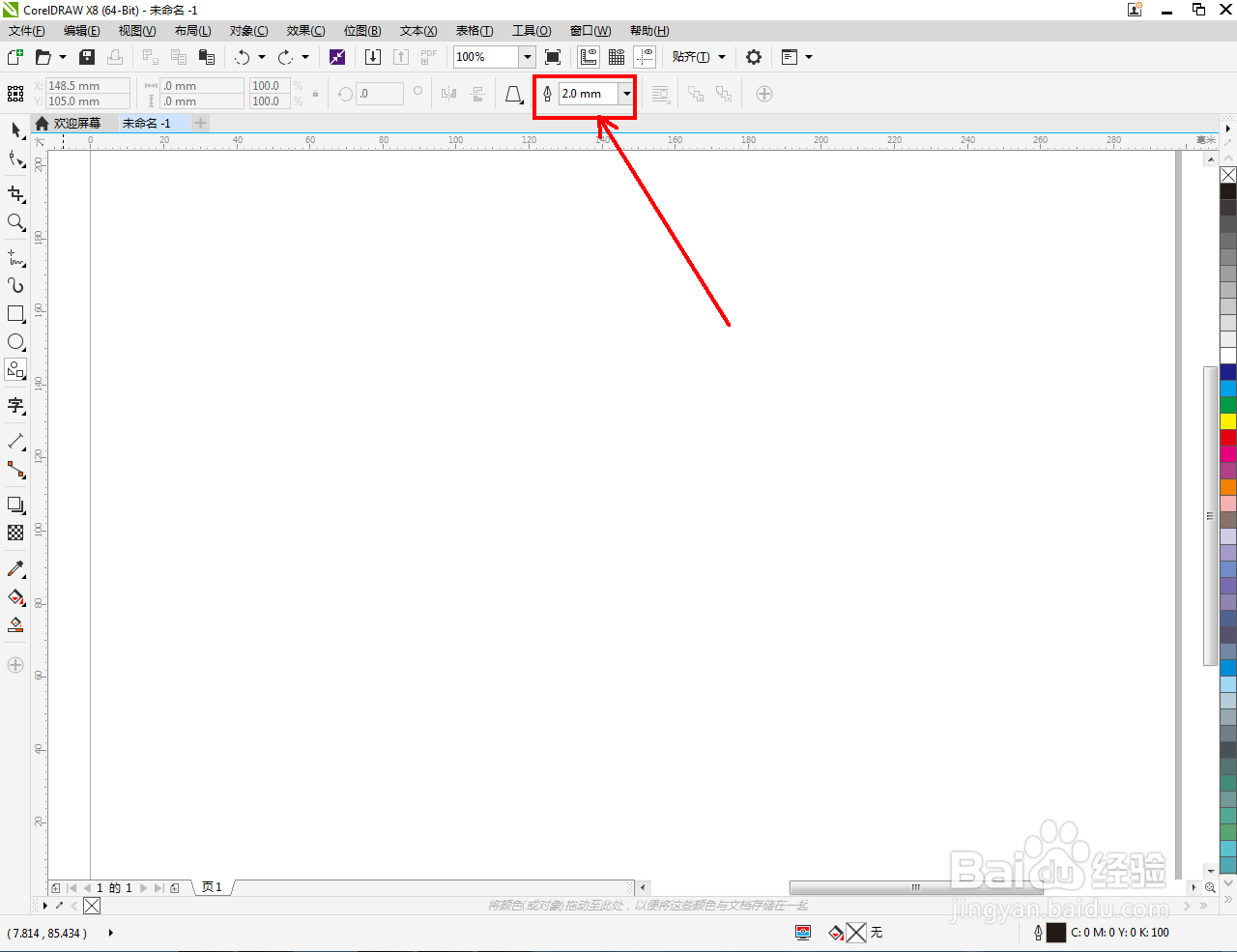Open the 效果(C) menu
The image size is (1237, 952).
point(305,31)
